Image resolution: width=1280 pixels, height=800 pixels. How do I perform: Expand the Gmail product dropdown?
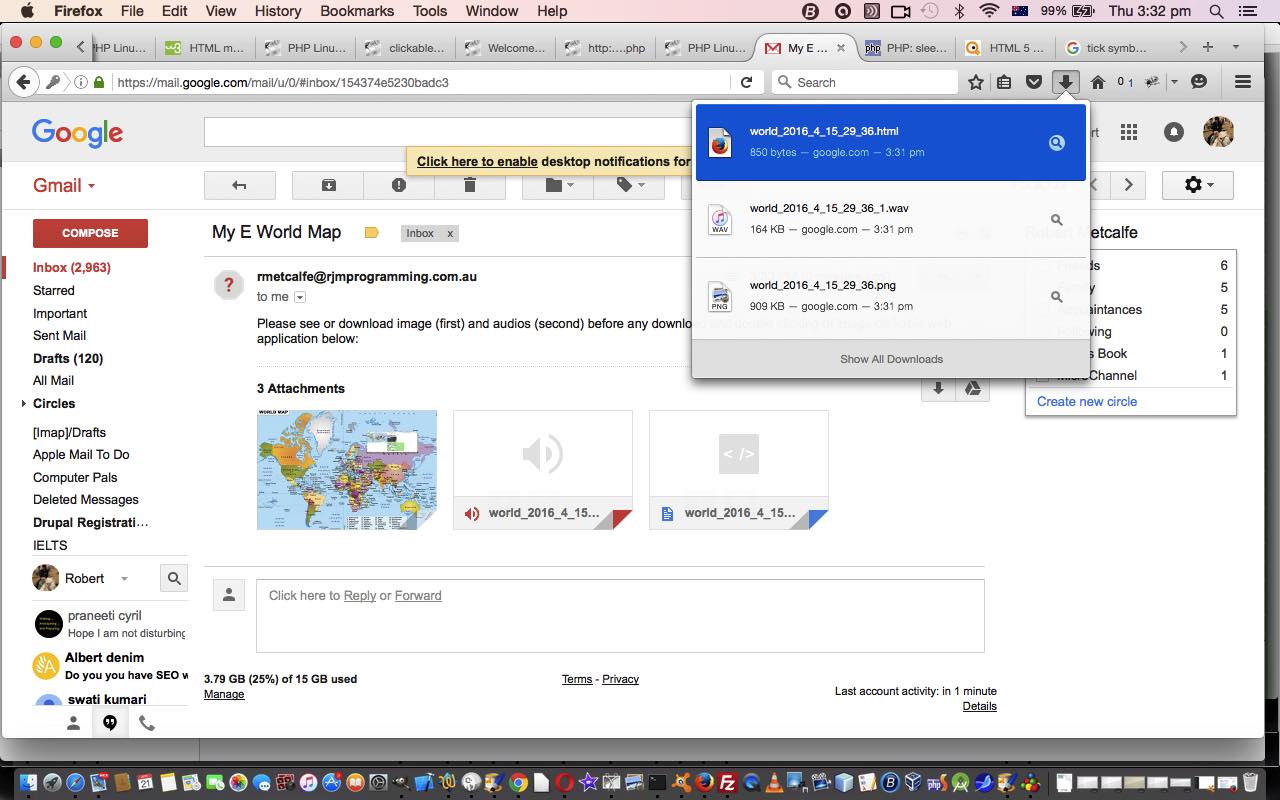[x=64, y=185]
